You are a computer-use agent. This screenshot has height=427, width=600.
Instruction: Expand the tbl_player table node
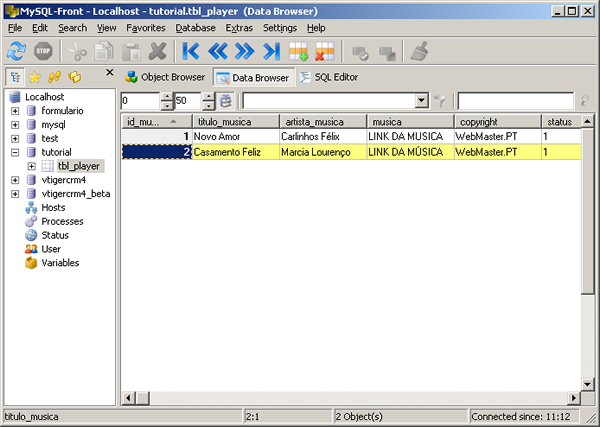click(31, 166)
